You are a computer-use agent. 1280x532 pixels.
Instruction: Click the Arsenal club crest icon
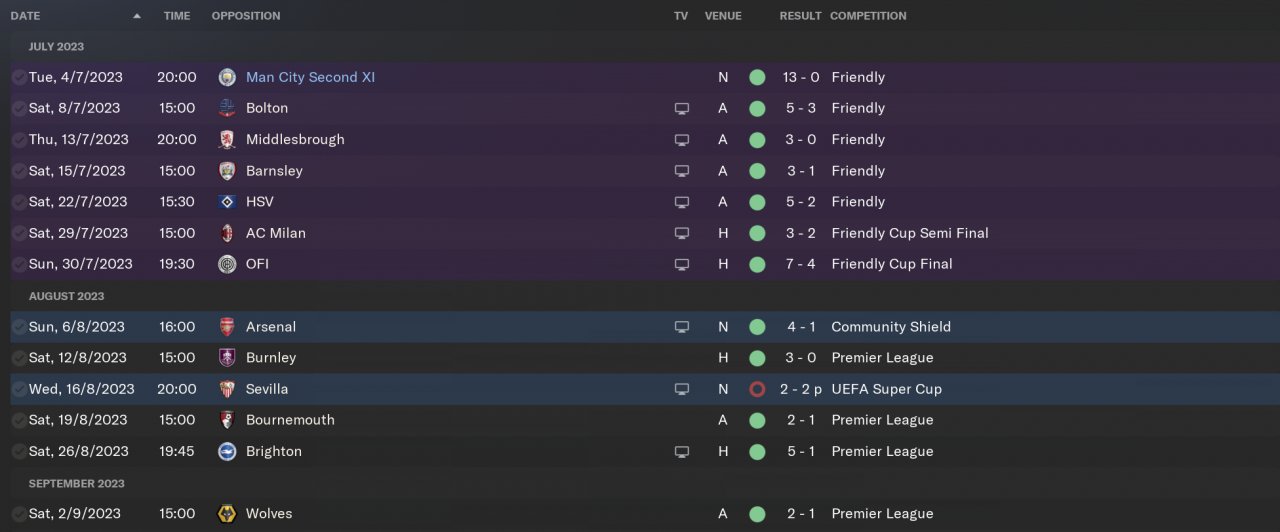(227, 327)
